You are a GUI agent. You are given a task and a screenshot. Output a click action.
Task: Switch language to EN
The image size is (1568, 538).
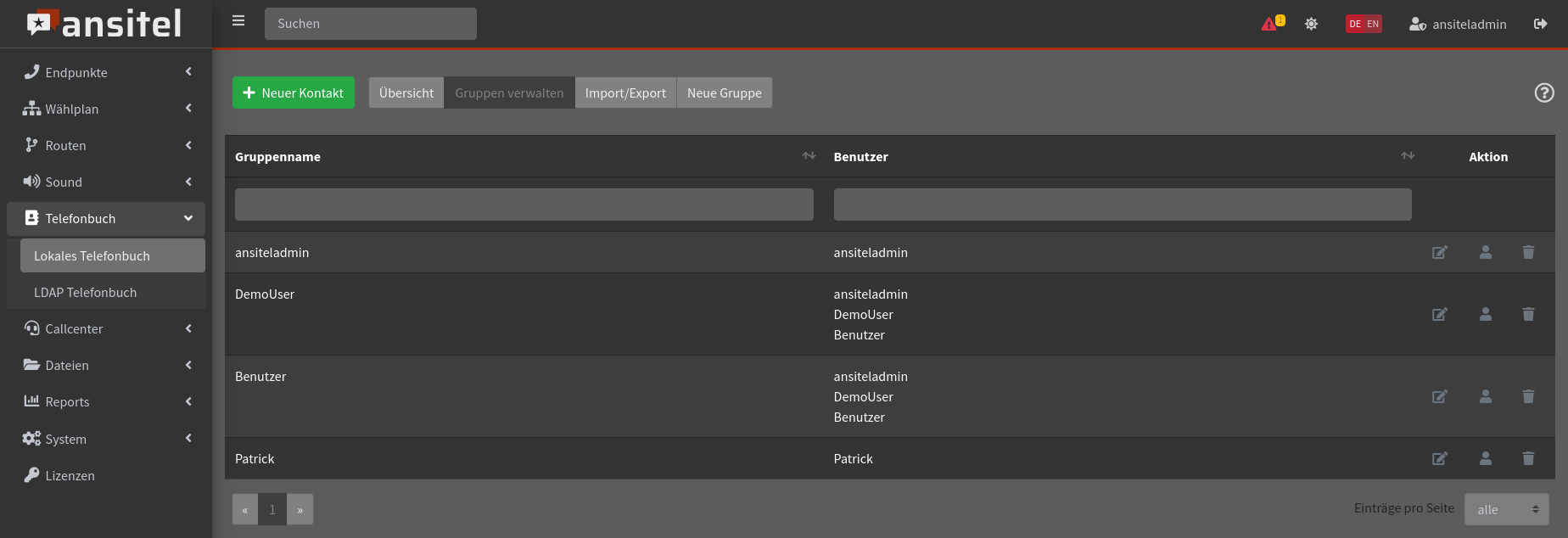[1373, 24]
